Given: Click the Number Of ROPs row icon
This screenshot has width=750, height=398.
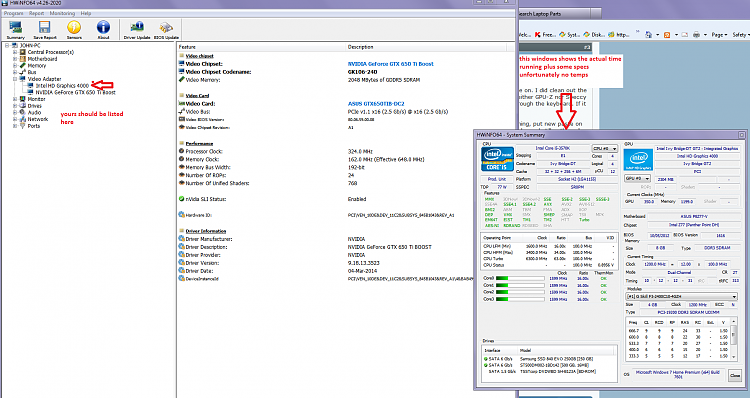Looking at the screenshot, I should [182, 175].
